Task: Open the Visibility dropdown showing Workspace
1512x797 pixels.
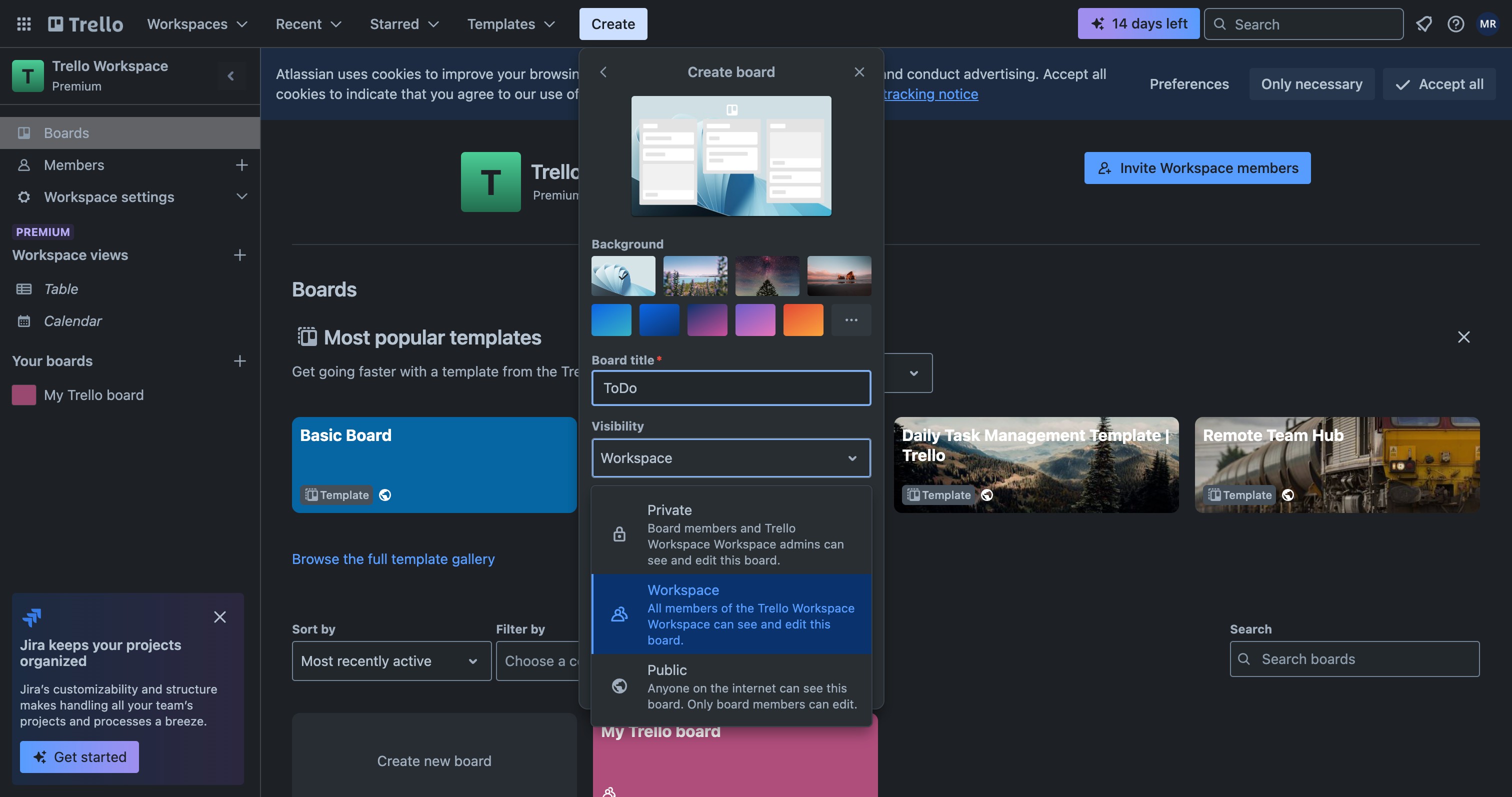Action: pos(731,458)
